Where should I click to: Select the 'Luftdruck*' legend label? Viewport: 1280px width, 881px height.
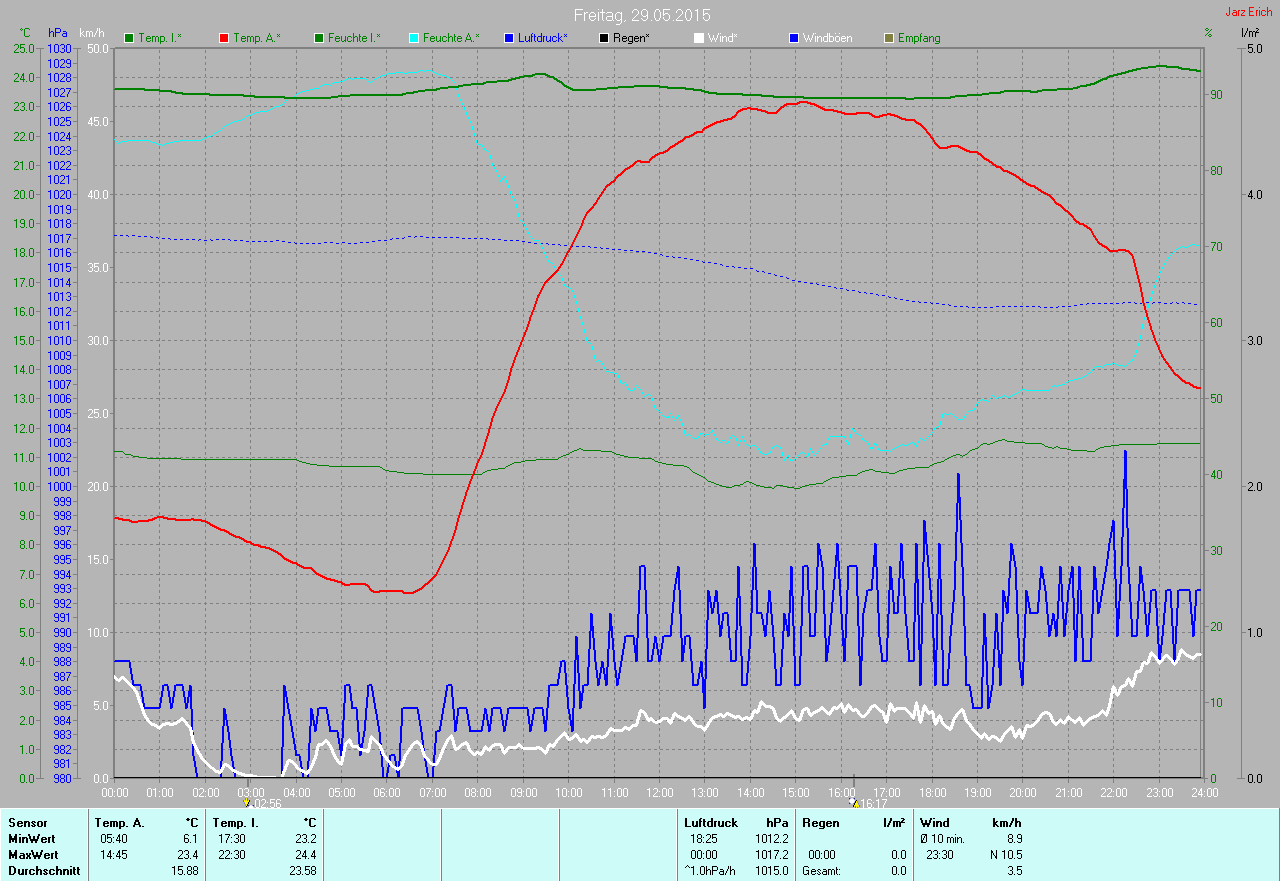(543, 38)
